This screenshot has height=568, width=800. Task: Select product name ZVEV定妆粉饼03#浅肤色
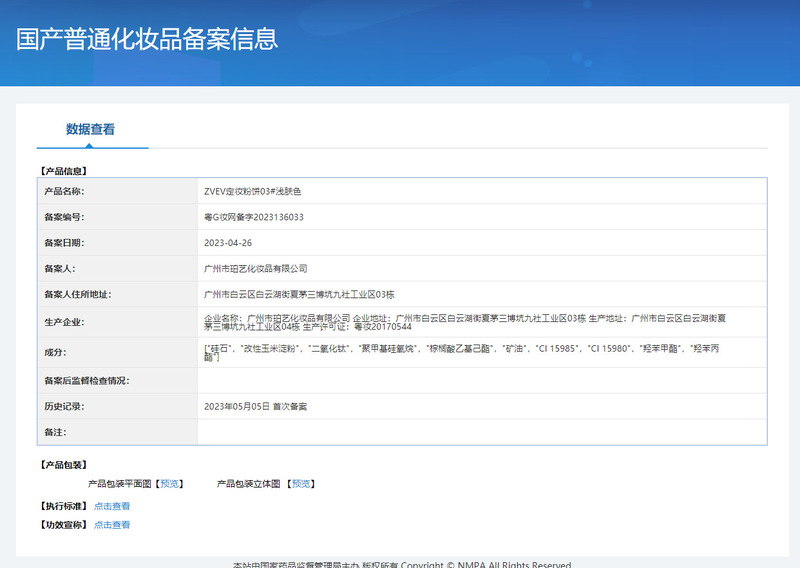[x=253, y=191]
